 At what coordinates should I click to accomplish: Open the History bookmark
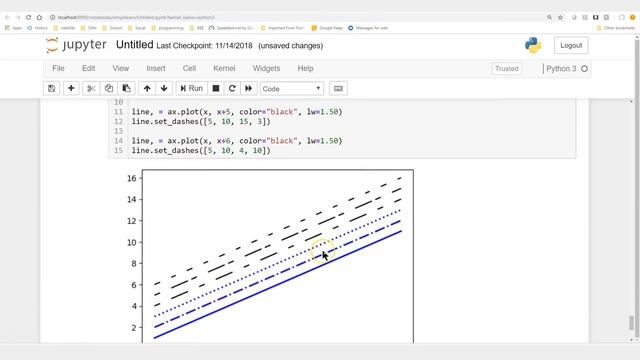pos(37,28)
